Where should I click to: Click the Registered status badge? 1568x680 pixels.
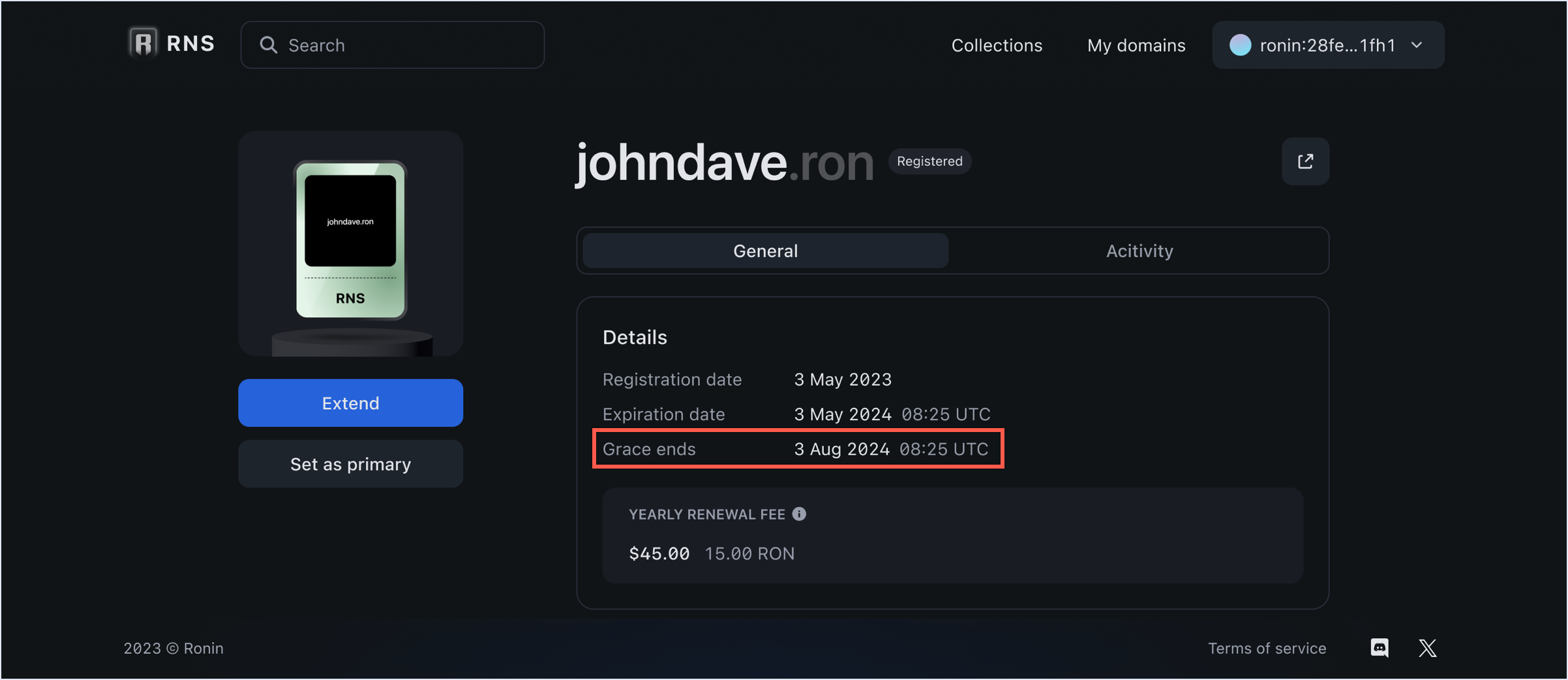pos(929,161)
